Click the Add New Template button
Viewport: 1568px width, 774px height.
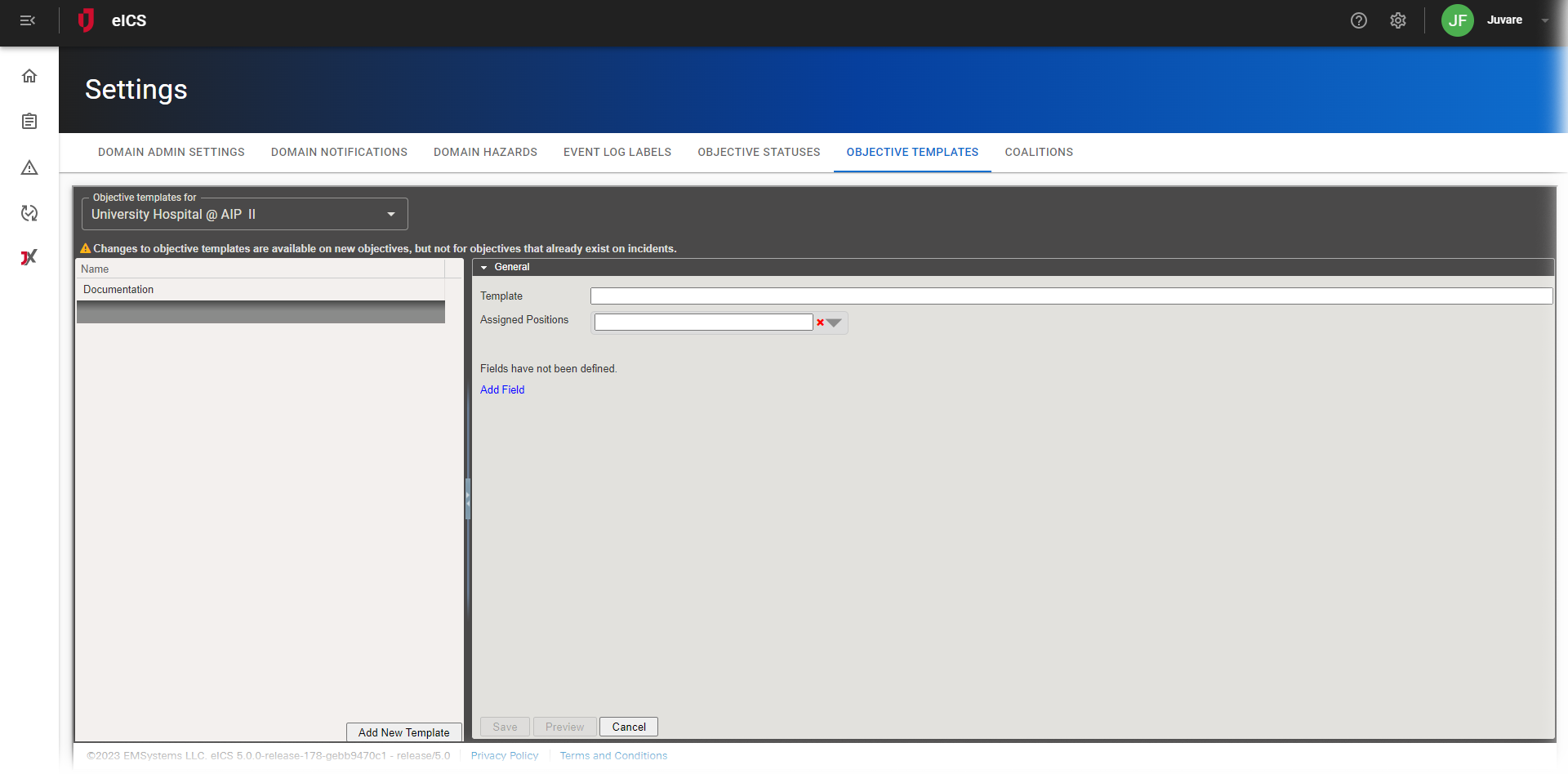tap(403, 732)
